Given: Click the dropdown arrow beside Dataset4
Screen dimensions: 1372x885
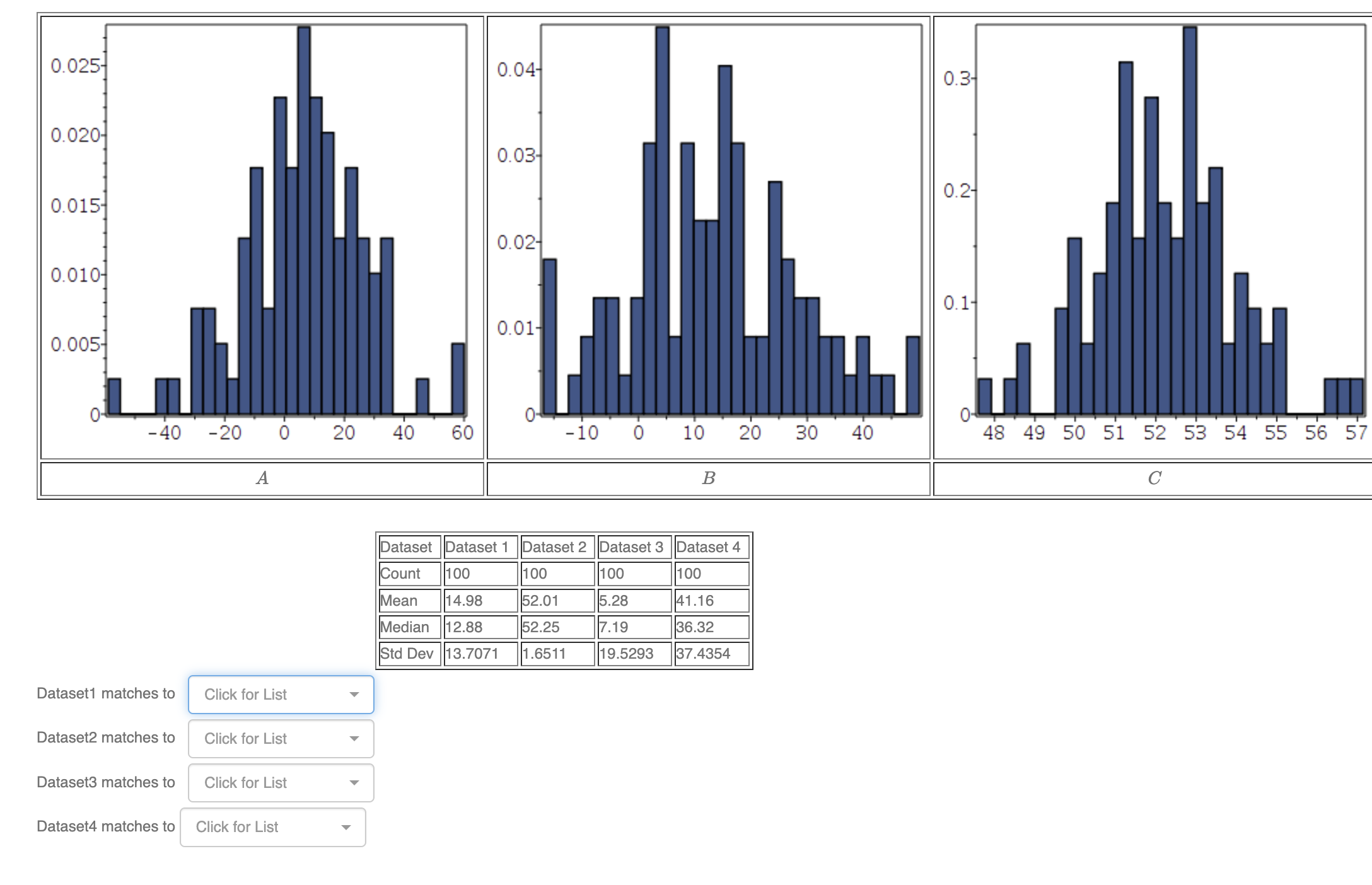Looking at the screenshot, I should pyautogui.click(x=346, y=827).
